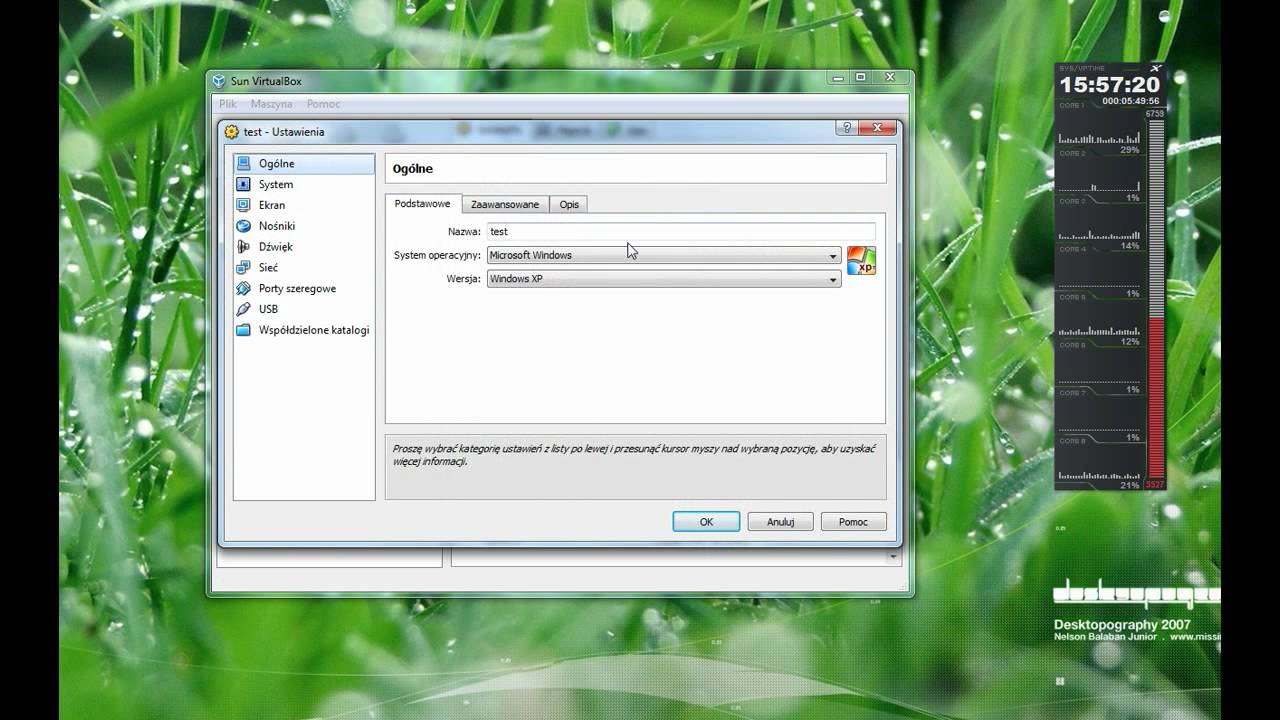
Task: Click the Nośniki disc icon
Action: pos(243,226)
